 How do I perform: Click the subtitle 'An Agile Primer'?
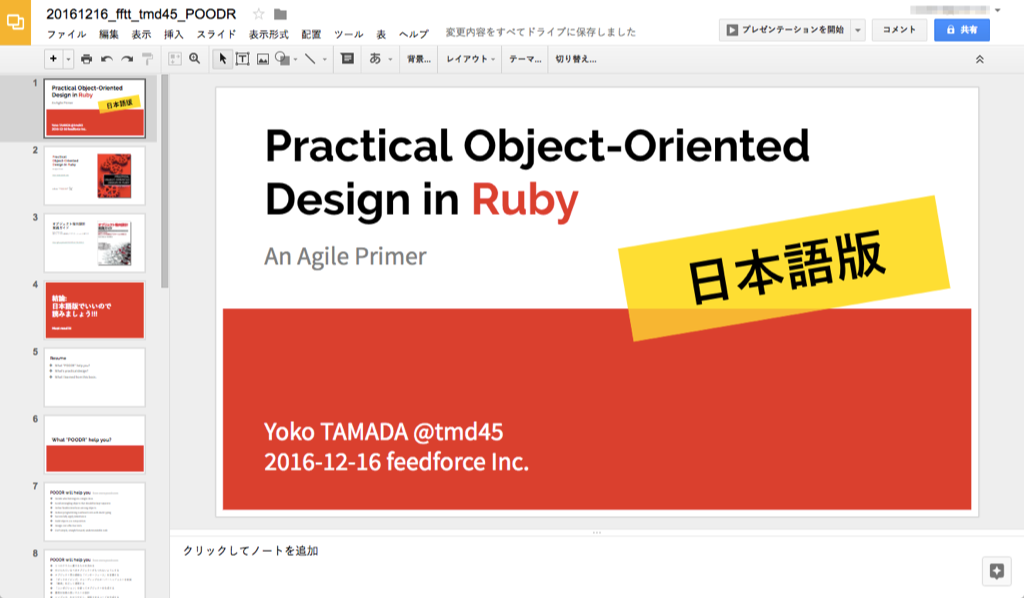[x=345, y=256]
